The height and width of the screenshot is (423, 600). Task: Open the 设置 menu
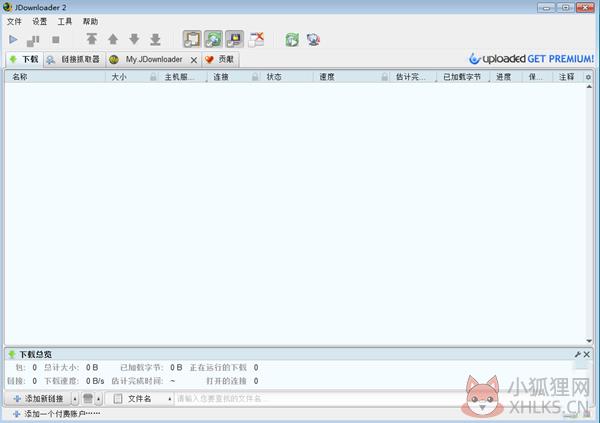[x=39, y=21]
